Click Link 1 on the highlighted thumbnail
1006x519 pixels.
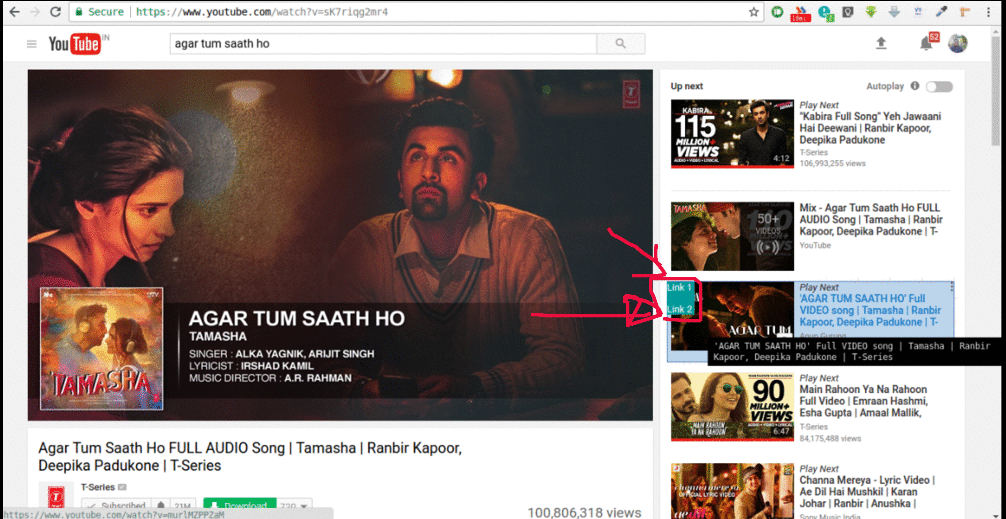pos(679,287)
